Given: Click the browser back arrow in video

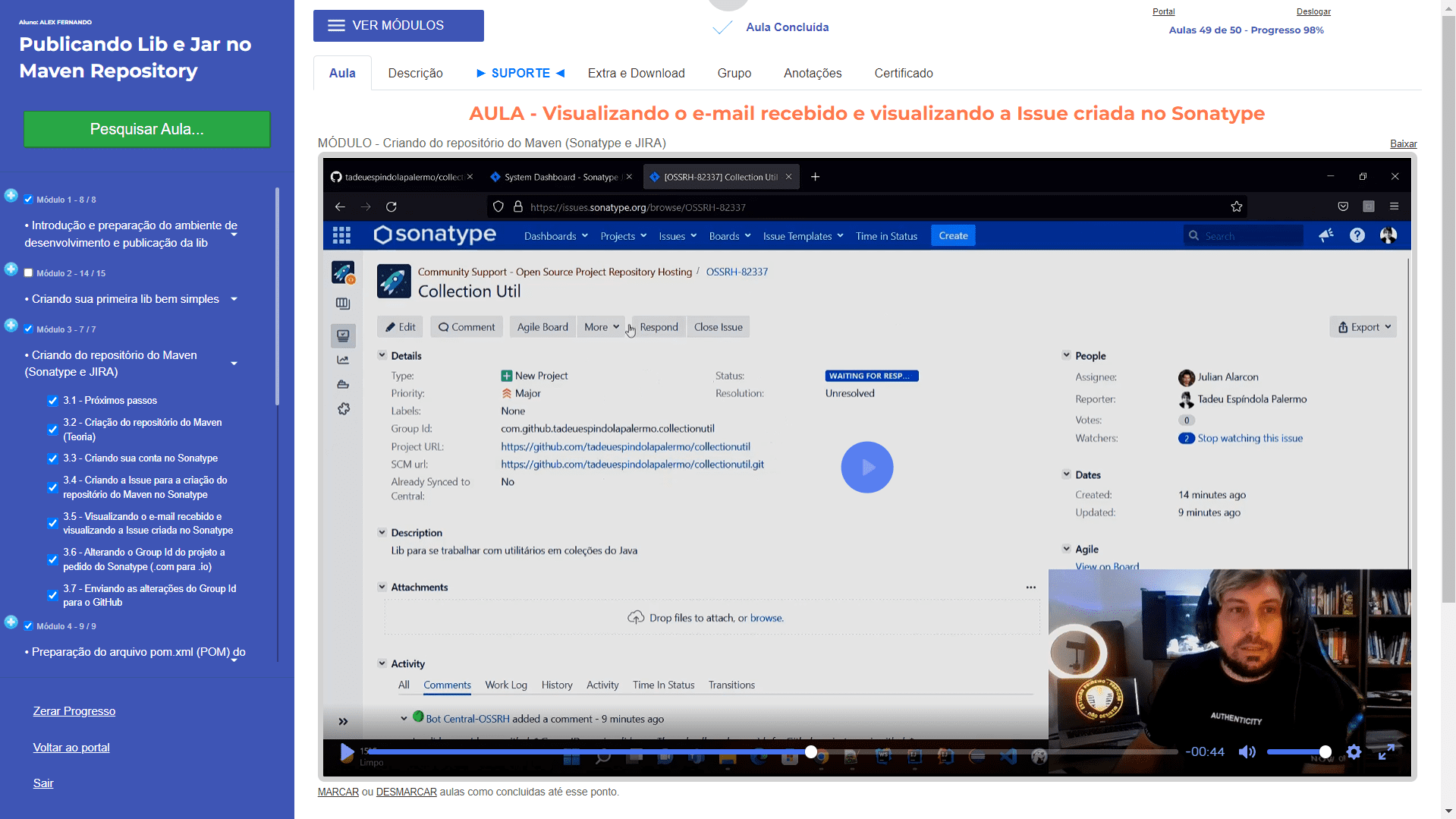Looking at the screenshot, I should pos(340,206).
